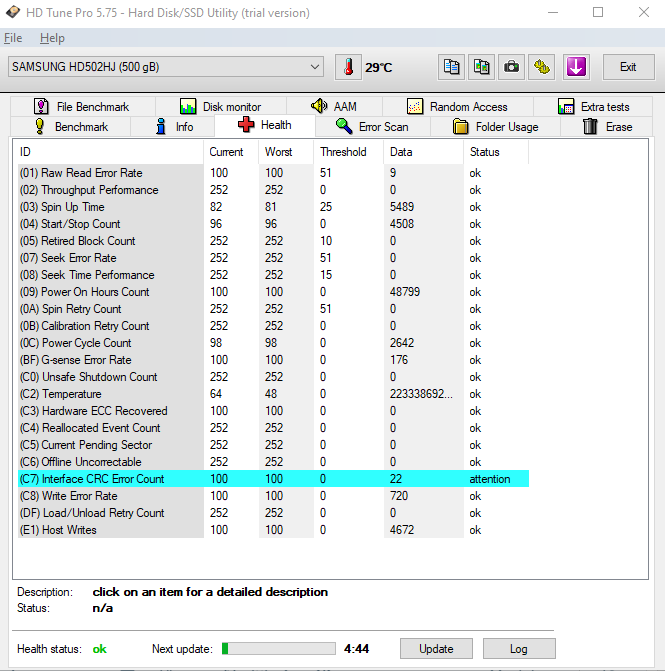The height and width of the screenshot is (671, 665).
Task: Click the camera save screenshot icon
Action: click(511, 67)
